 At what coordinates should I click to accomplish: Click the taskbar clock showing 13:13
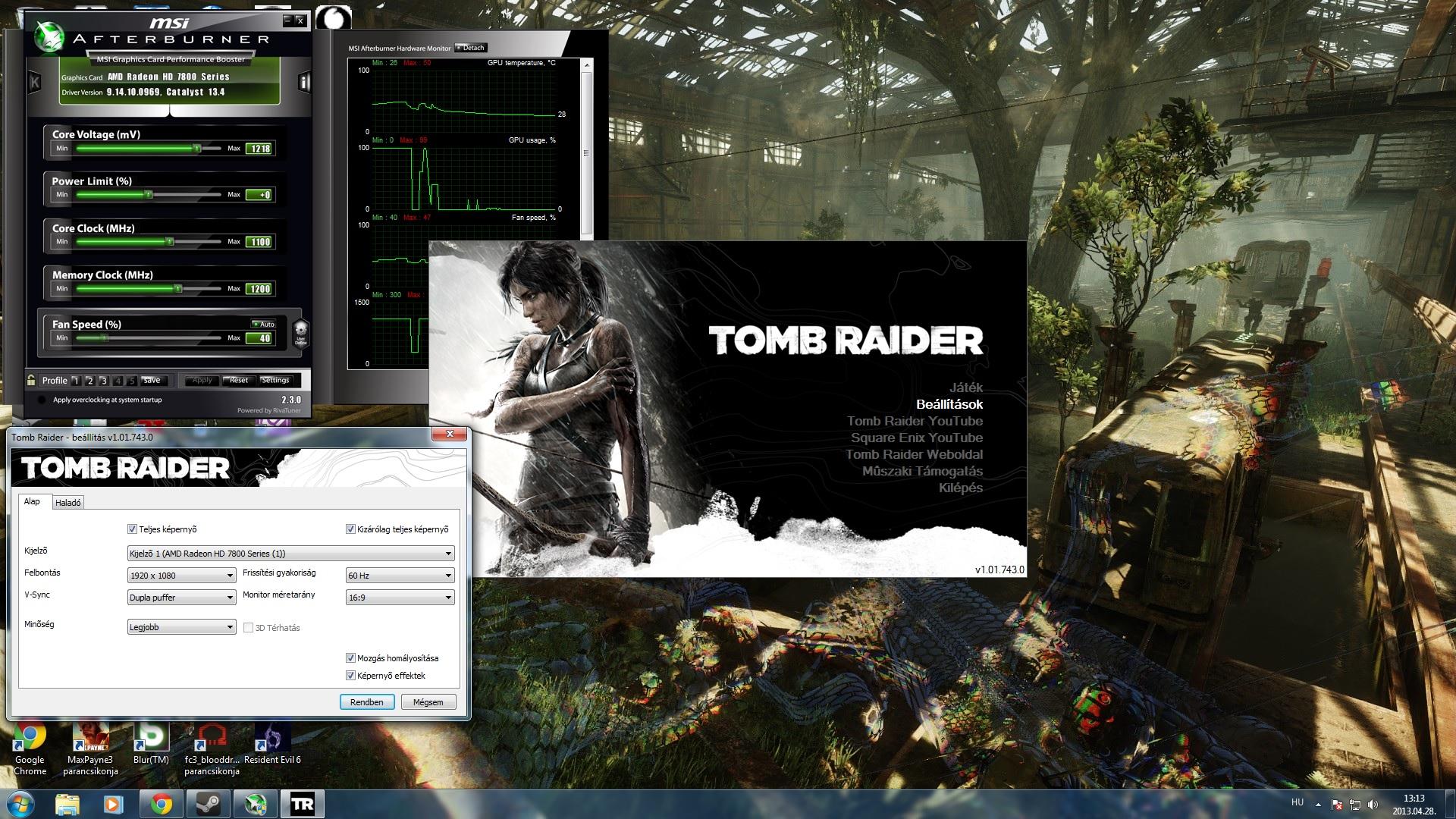pyautogui.click(x=1414, y=804)
